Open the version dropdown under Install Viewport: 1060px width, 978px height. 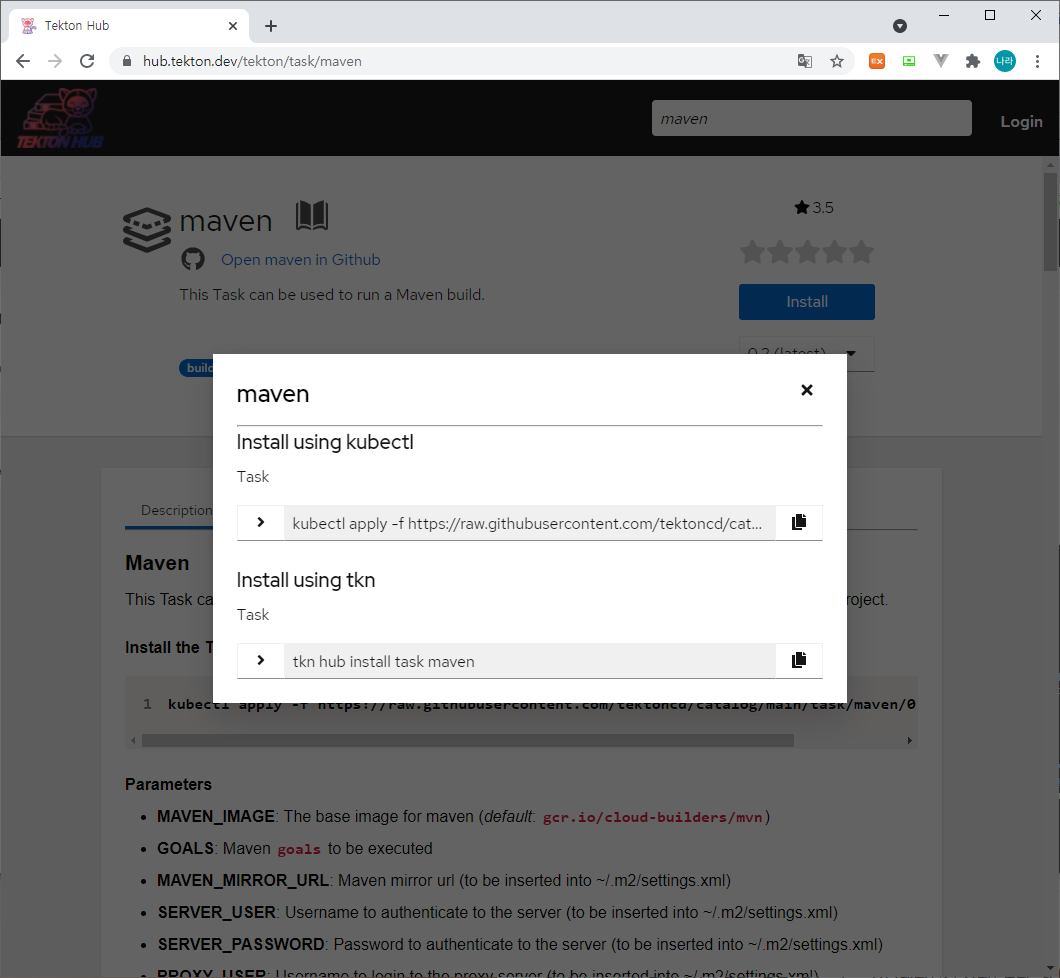[x=806, y=352]
